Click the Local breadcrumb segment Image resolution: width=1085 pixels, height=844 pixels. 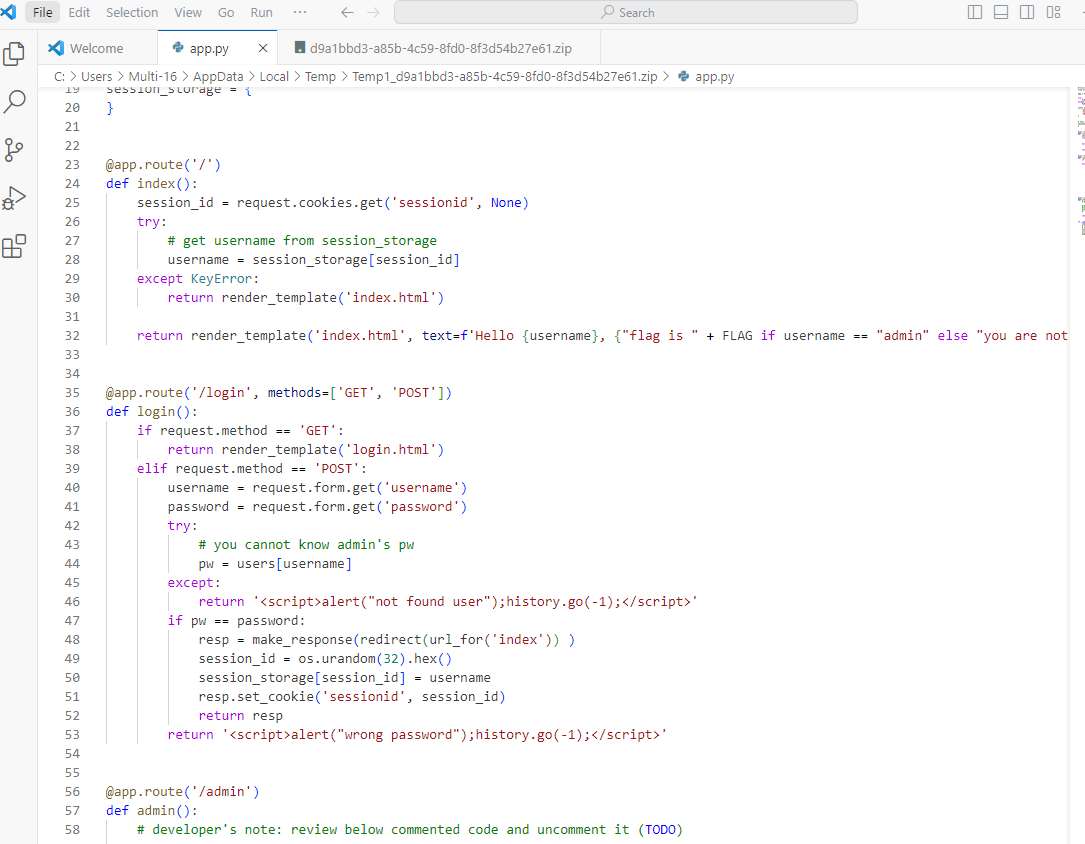click(x=274, y=76)
